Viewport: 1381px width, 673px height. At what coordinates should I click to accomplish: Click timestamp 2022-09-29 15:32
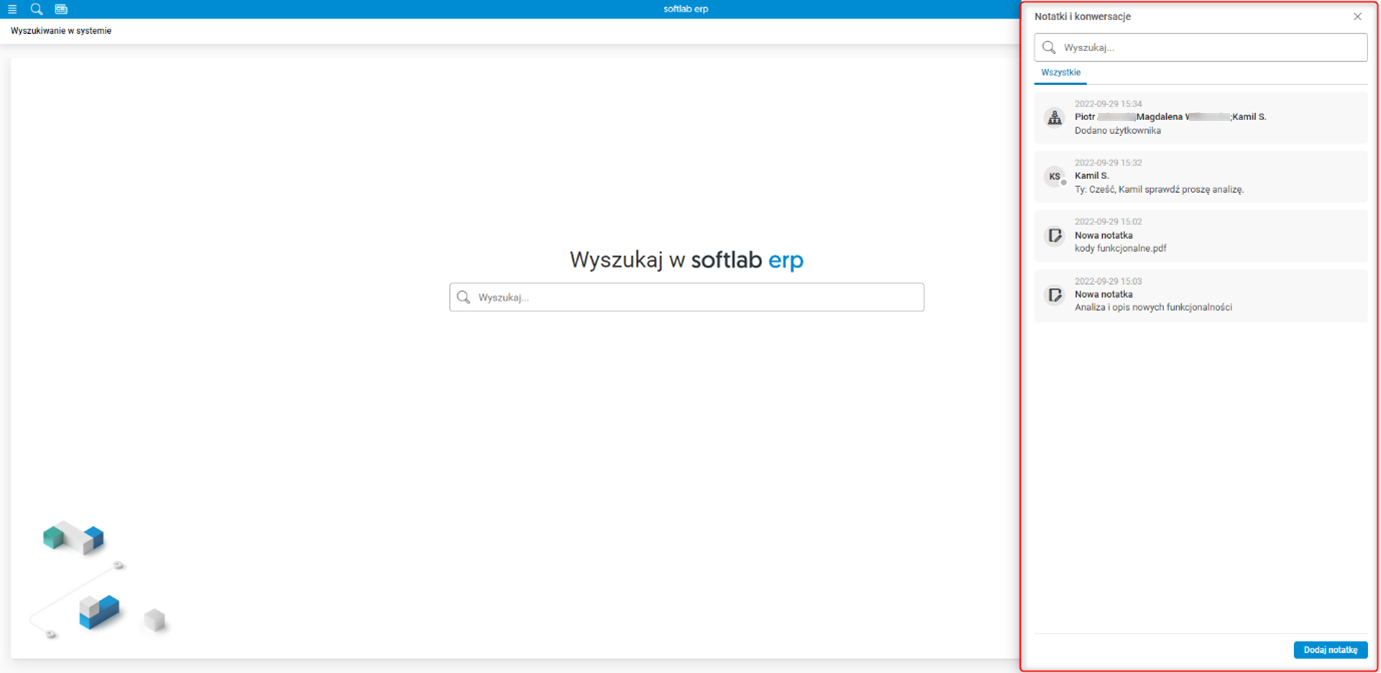[1108, 163]
